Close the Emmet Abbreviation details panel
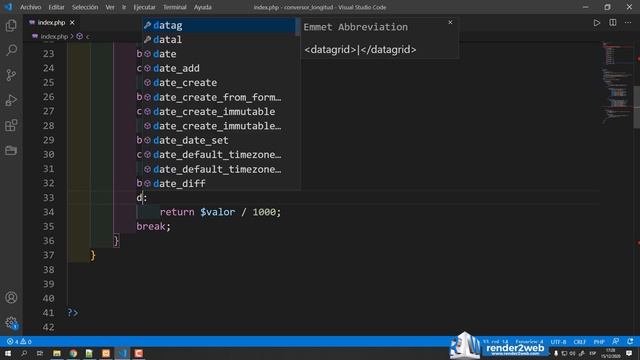The image size is (640, 360). pyautogui.click(x=450, y=22)
